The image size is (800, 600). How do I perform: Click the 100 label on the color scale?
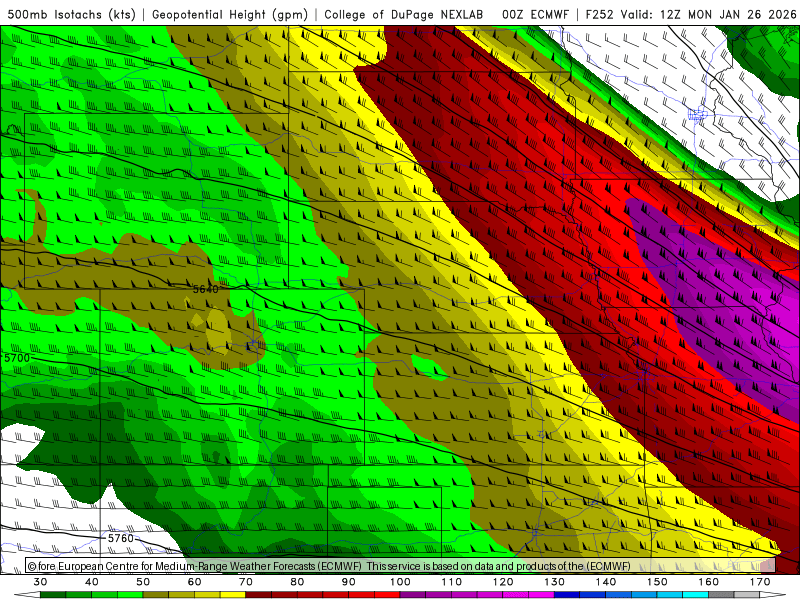pos(400,582)
